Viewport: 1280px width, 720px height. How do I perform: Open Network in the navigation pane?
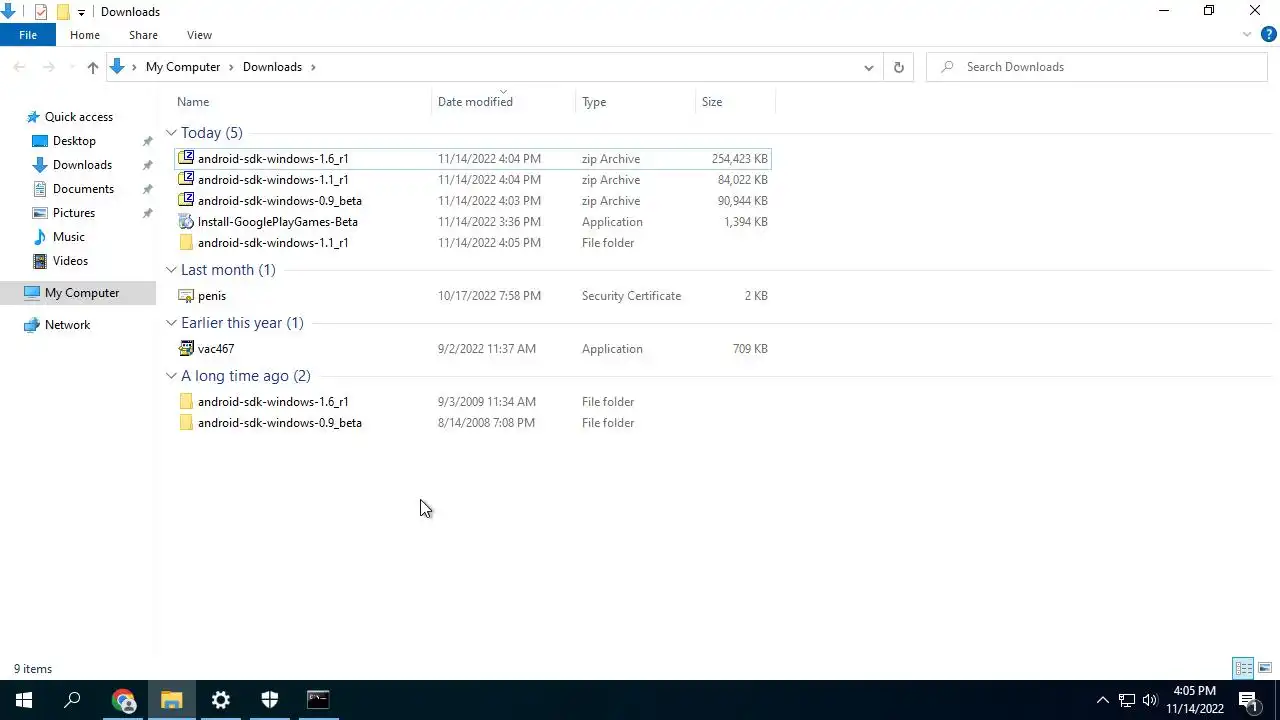click(67, 325)
